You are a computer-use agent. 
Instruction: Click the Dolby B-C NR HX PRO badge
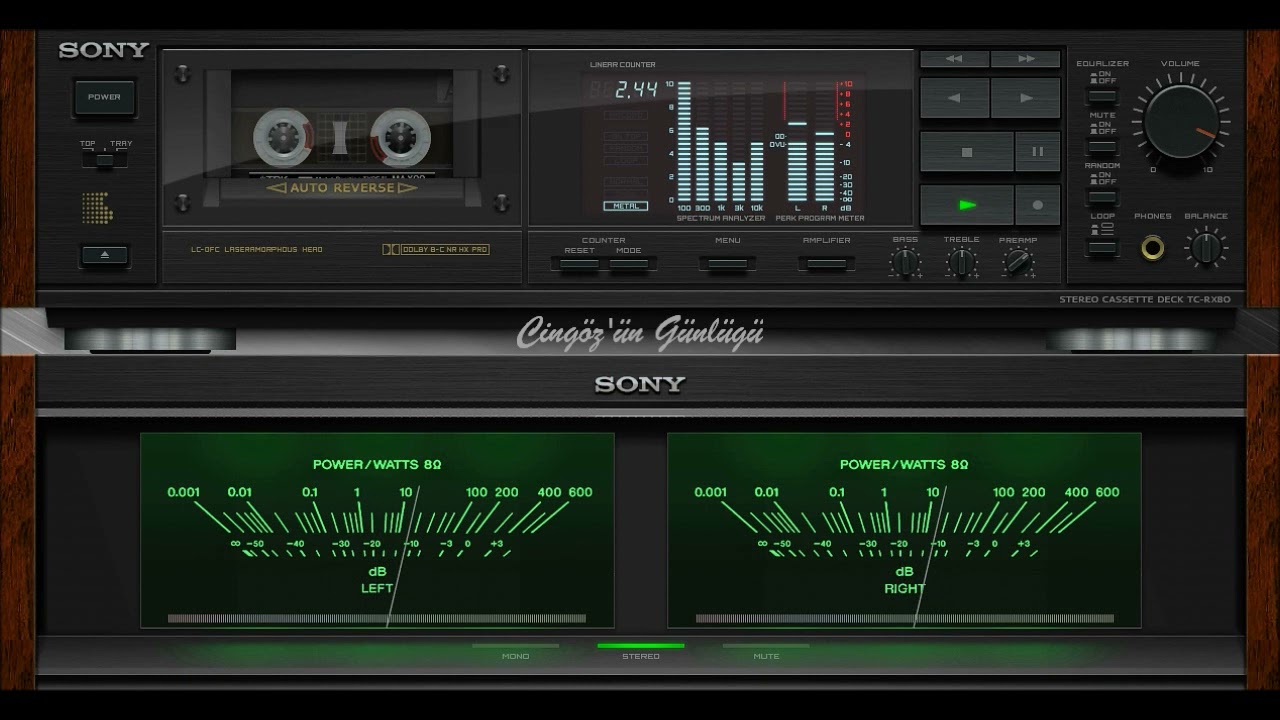tap(436, 249)
